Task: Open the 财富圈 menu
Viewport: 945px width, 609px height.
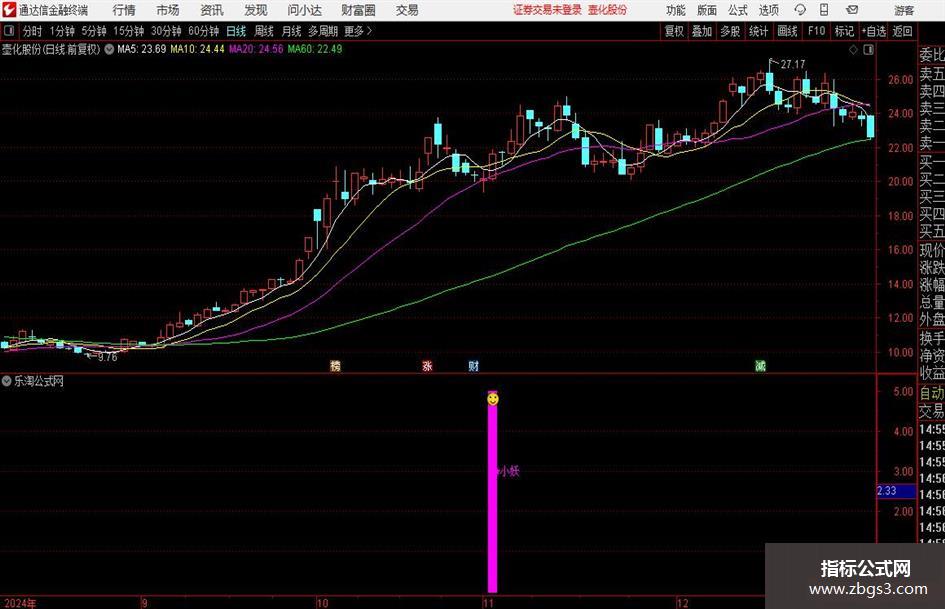Action: pyautogui.click(x=358, y=10)
